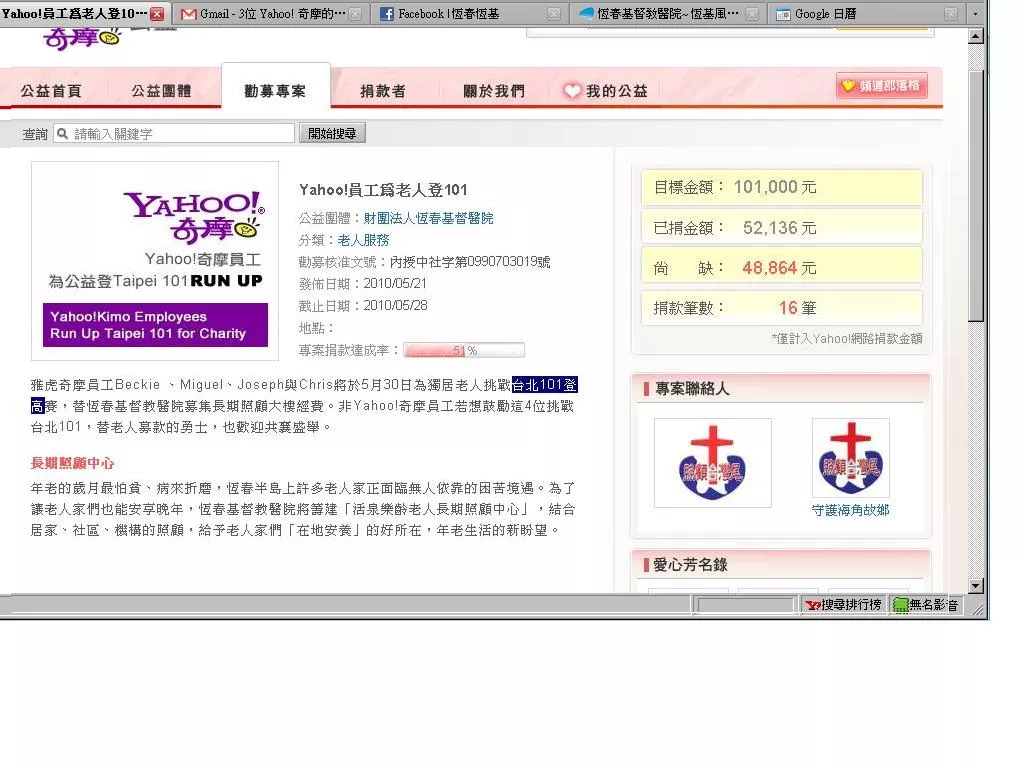Viewport: 1024px width, 768px height.
Task: Click the window resize grip icon
Action: 978,608
